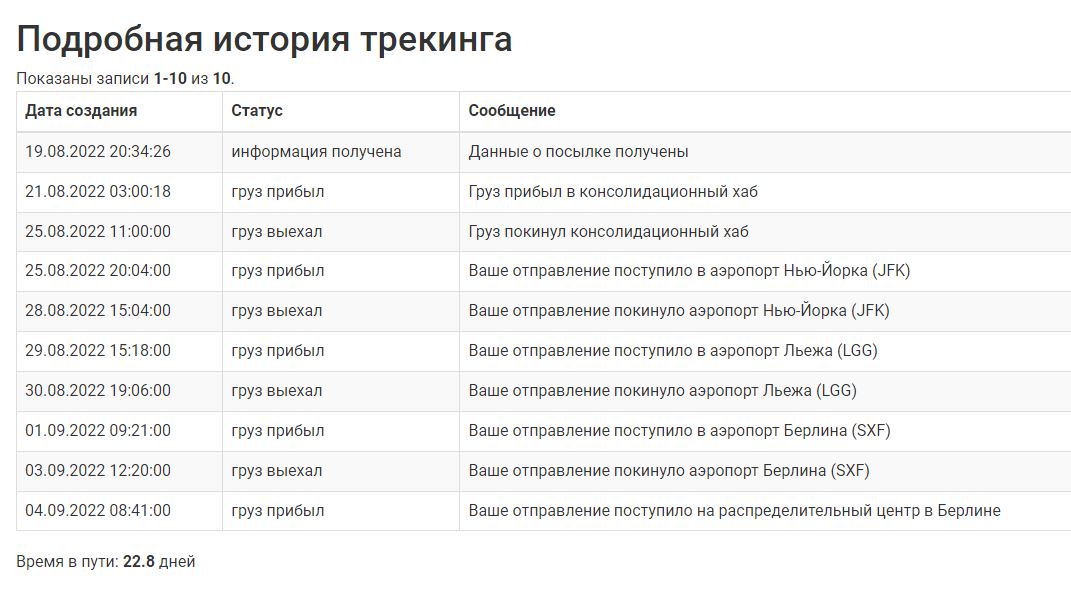
Task: Click the "Груз покинул консолидационный хаб" message
Action: click(x=608, y=231)
